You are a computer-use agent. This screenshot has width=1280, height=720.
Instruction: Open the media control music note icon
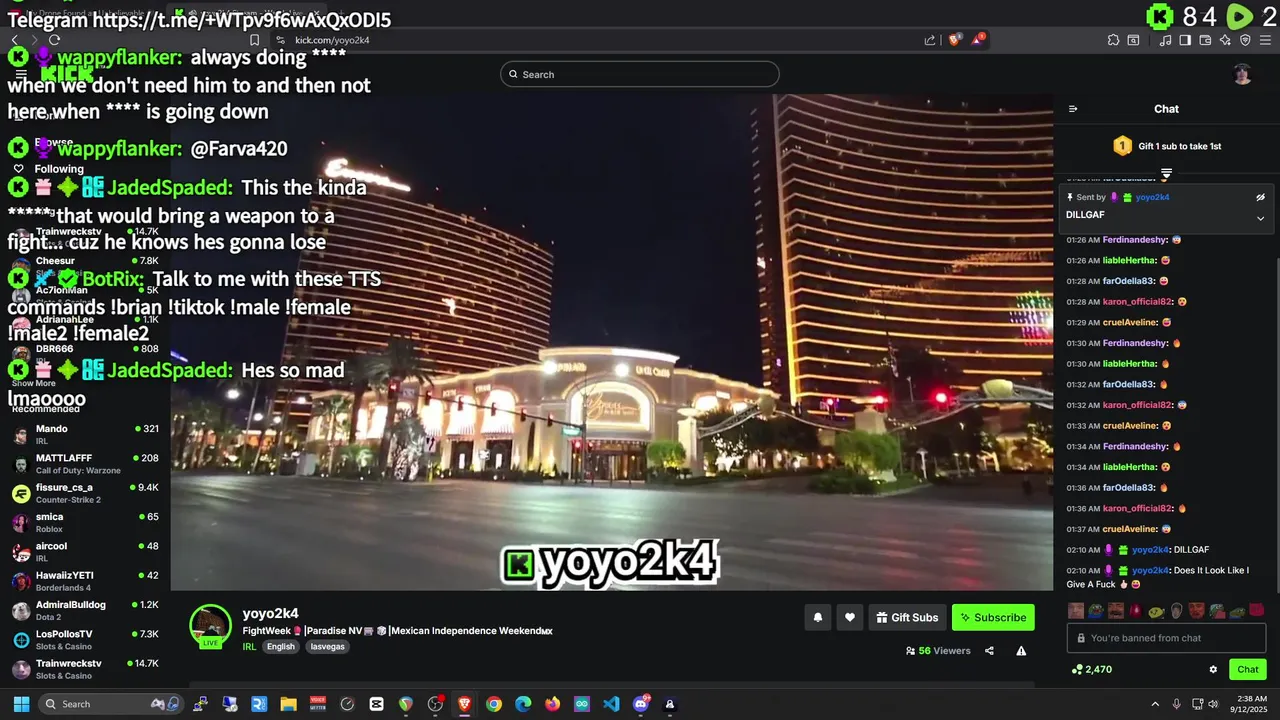pos(1165,40)
